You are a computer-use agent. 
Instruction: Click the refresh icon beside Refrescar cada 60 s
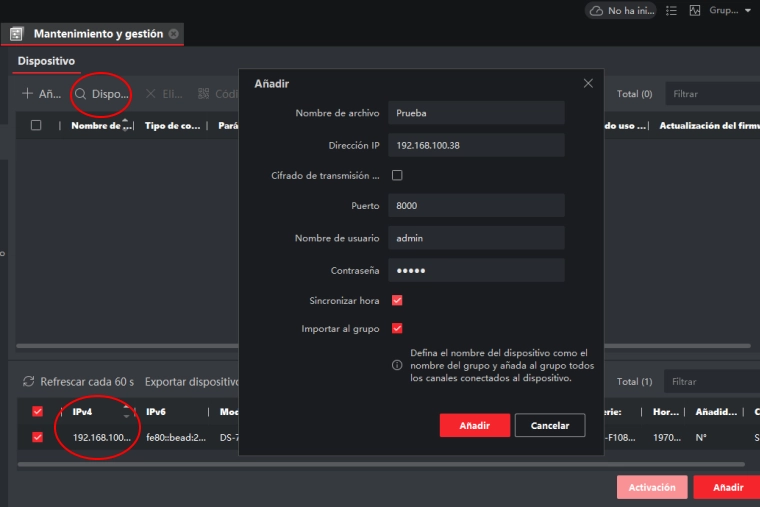tap(28, 382)
